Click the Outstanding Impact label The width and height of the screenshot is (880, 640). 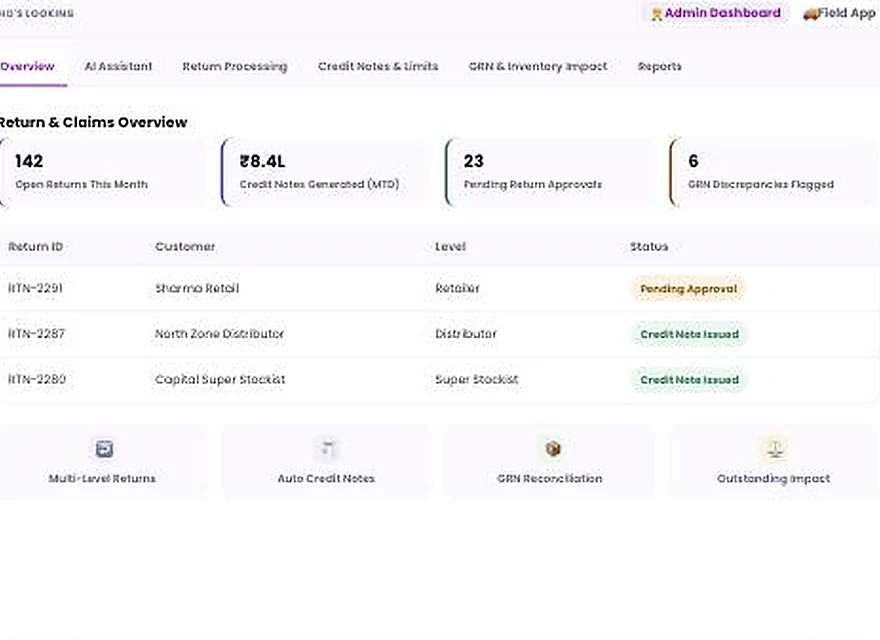[773, 478]
